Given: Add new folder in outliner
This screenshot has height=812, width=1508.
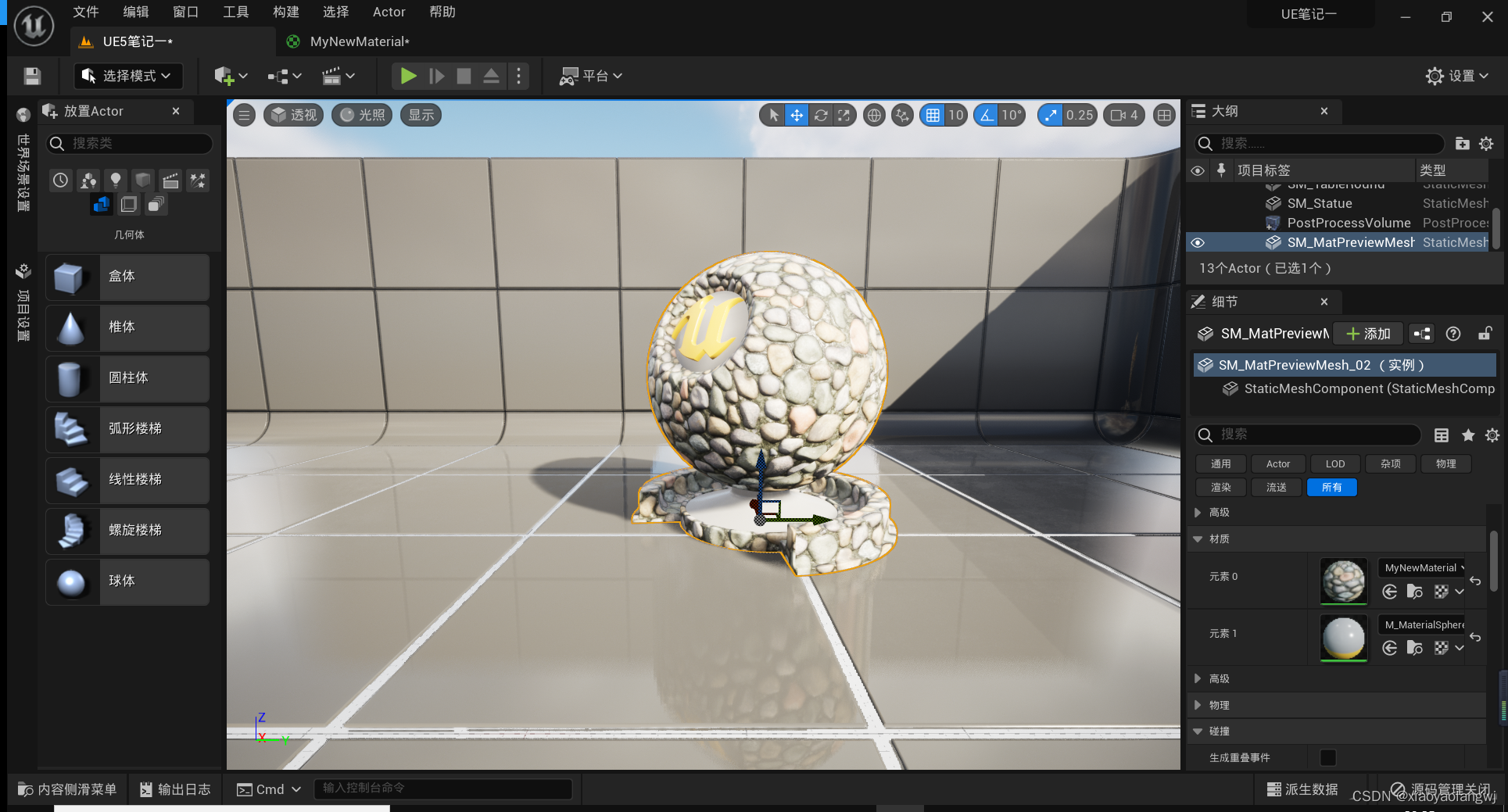Looking at the screenshot, I should (x=1463, y=143).
